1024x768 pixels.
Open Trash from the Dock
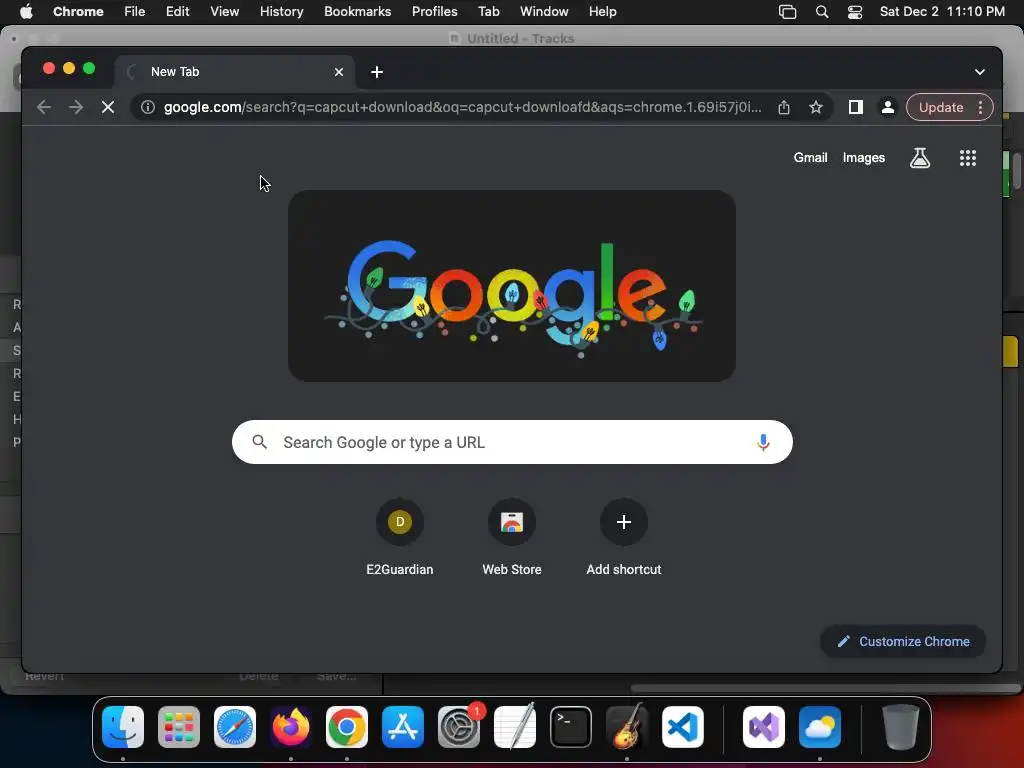[x=901, y=727]
